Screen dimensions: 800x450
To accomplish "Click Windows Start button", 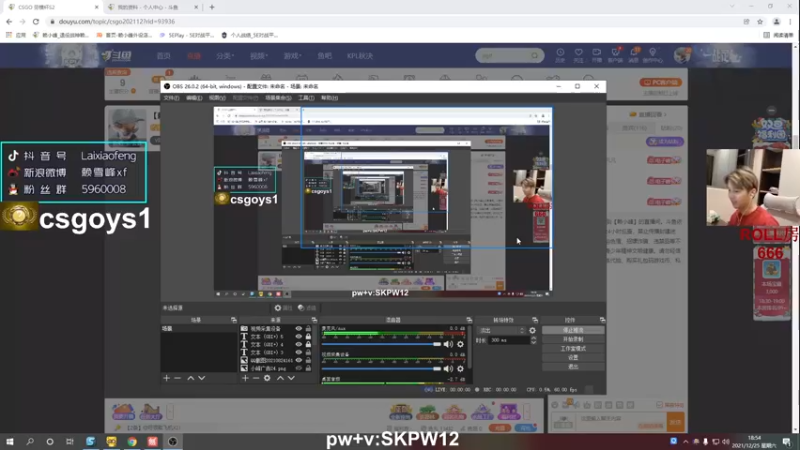I will coord(10,441).
